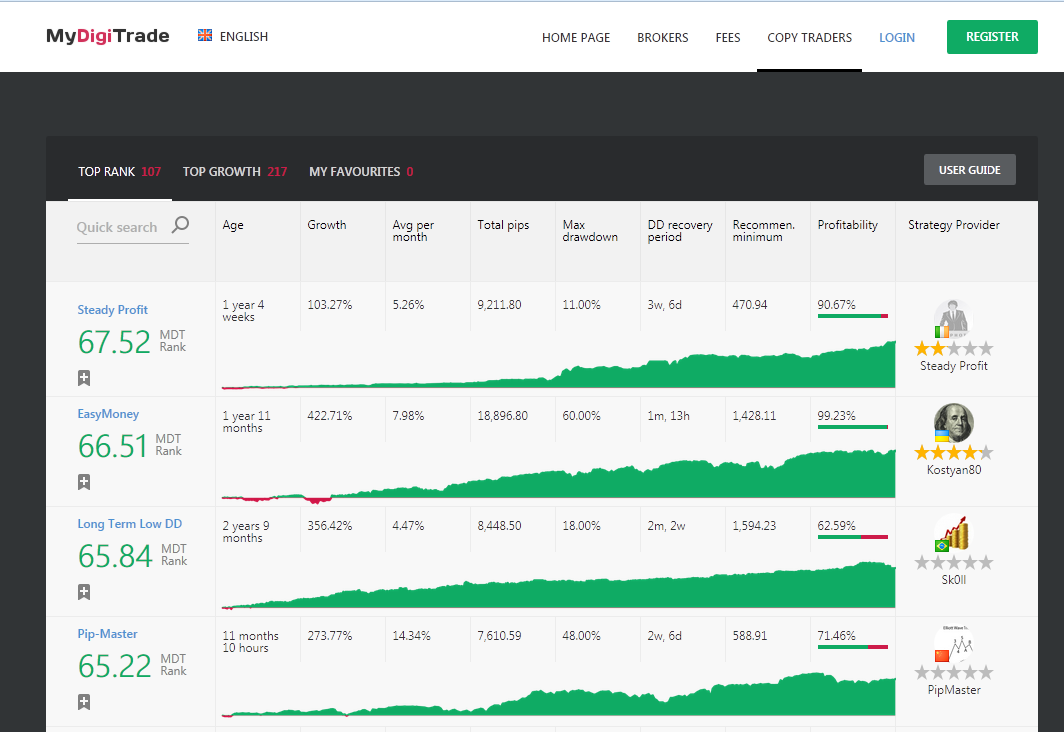The width and height of the screenshot is (1064, 732).
Task: Click the quick search magnifier icon
Action: pyautogui.click(x=180, y=225)
